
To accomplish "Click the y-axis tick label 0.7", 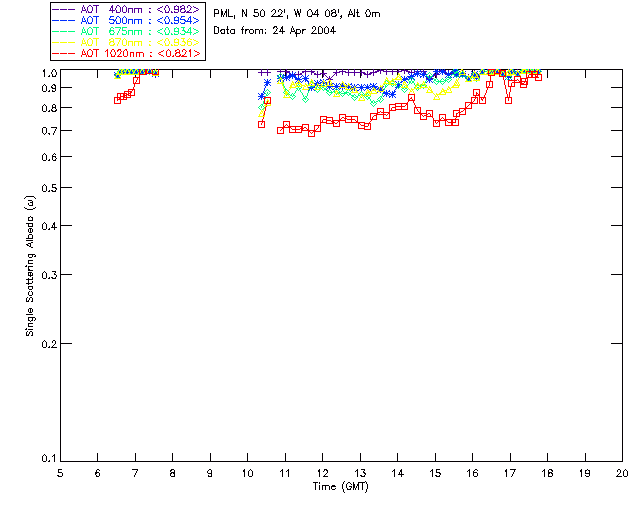I will pyautogui.click(x=49, y=131).
